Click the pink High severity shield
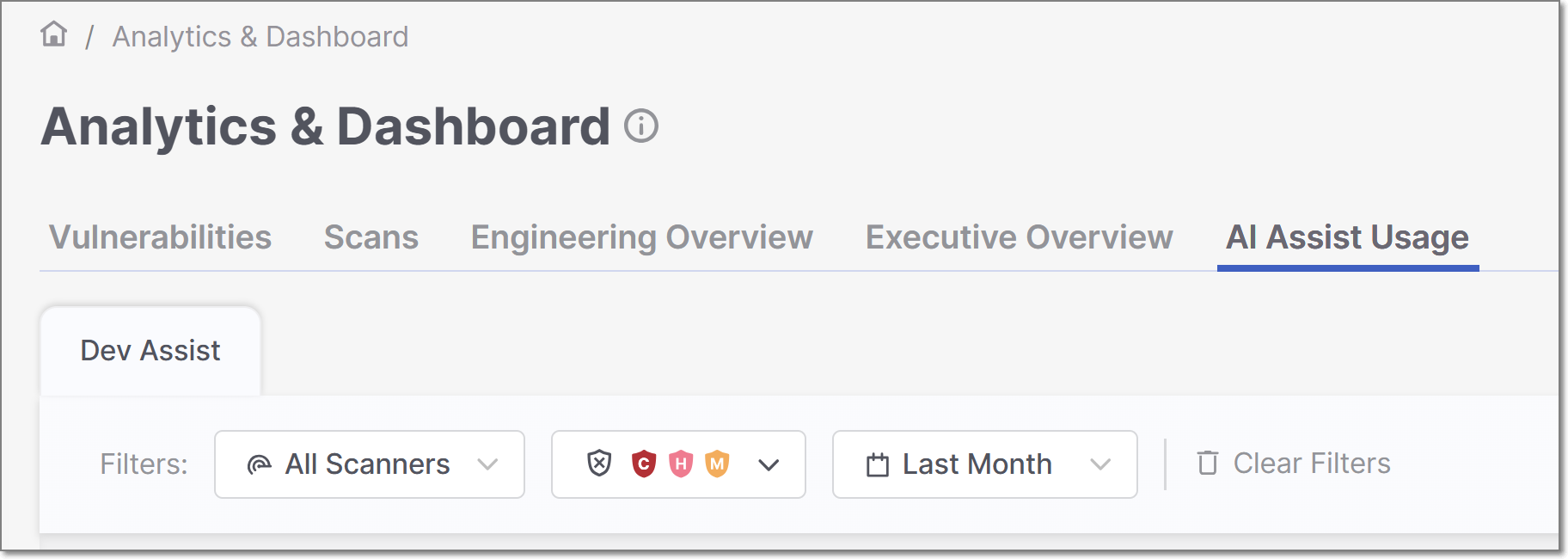Screen dimensions: 1568x559 tap(681, 464)
